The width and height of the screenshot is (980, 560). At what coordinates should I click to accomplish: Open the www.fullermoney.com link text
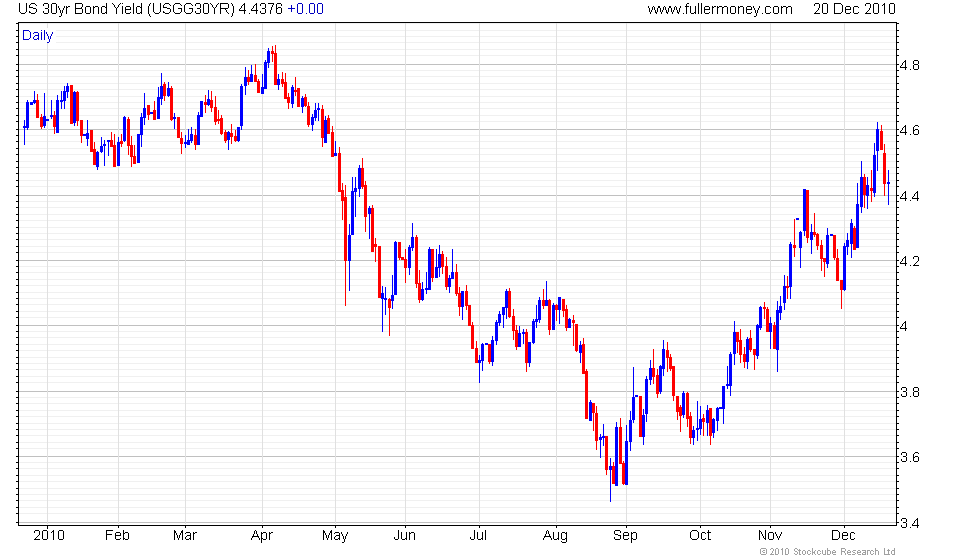click(x=720, y=9)
